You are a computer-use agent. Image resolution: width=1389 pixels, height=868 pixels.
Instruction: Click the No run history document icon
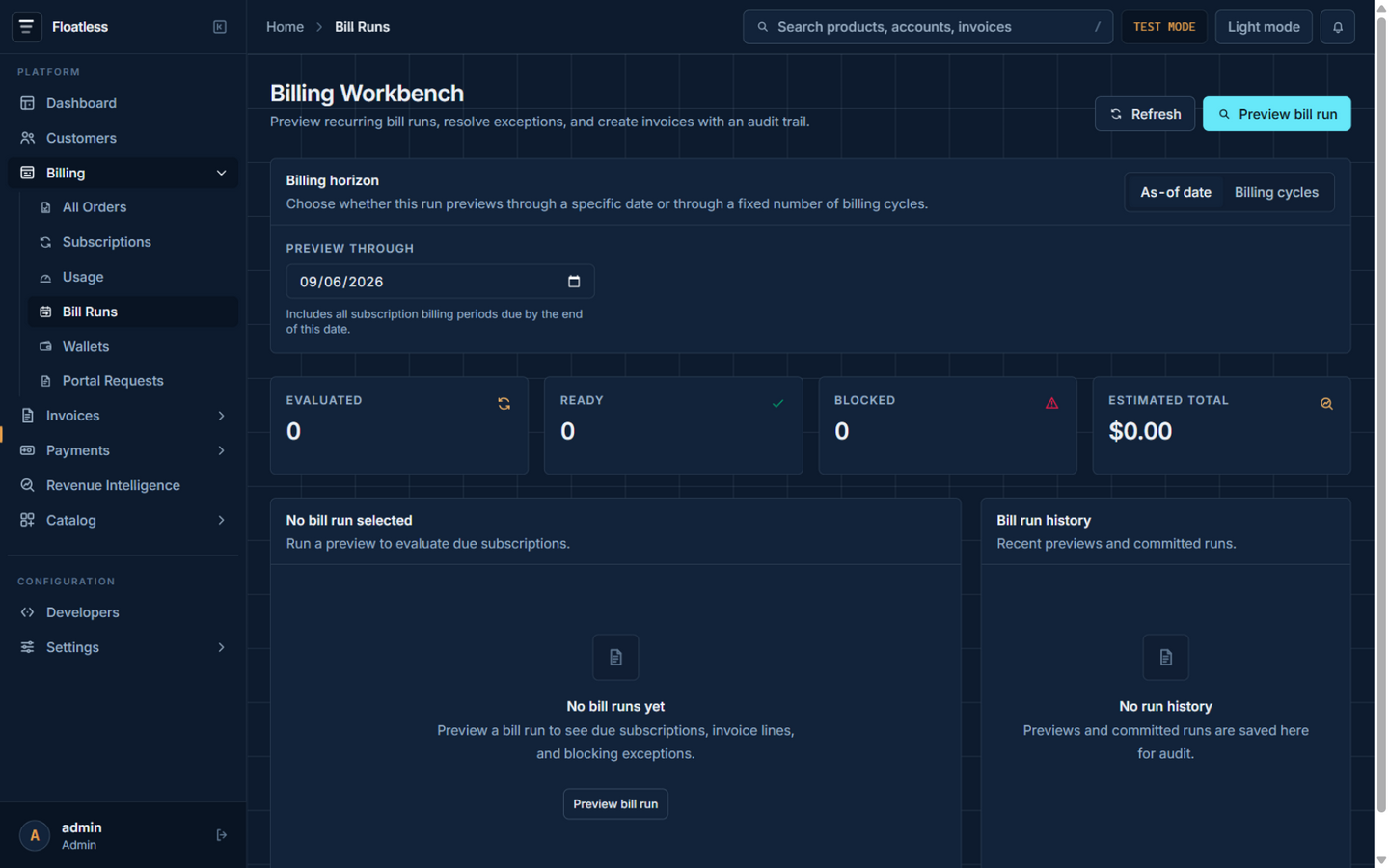click(1165, 658)
